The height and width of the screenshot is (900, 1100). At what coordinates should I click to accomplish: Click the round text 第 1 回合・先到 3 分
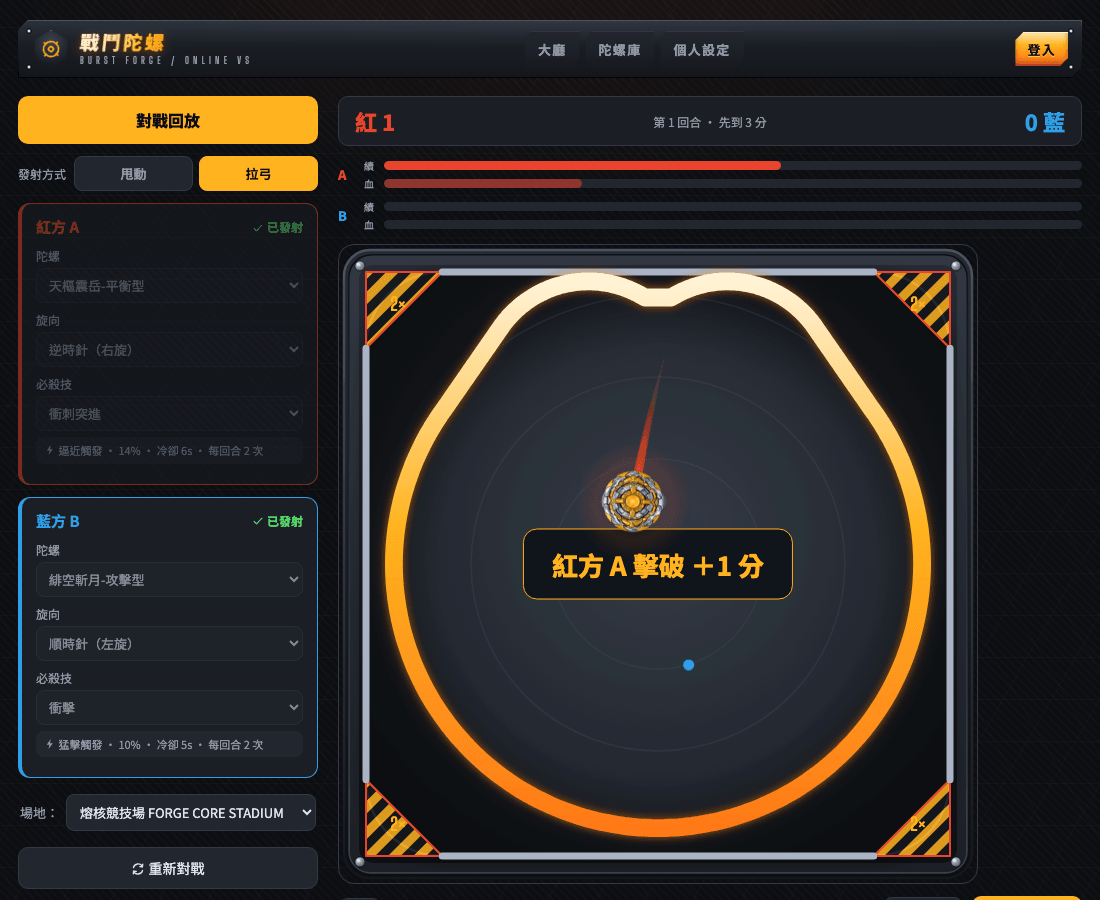point(709,123)
